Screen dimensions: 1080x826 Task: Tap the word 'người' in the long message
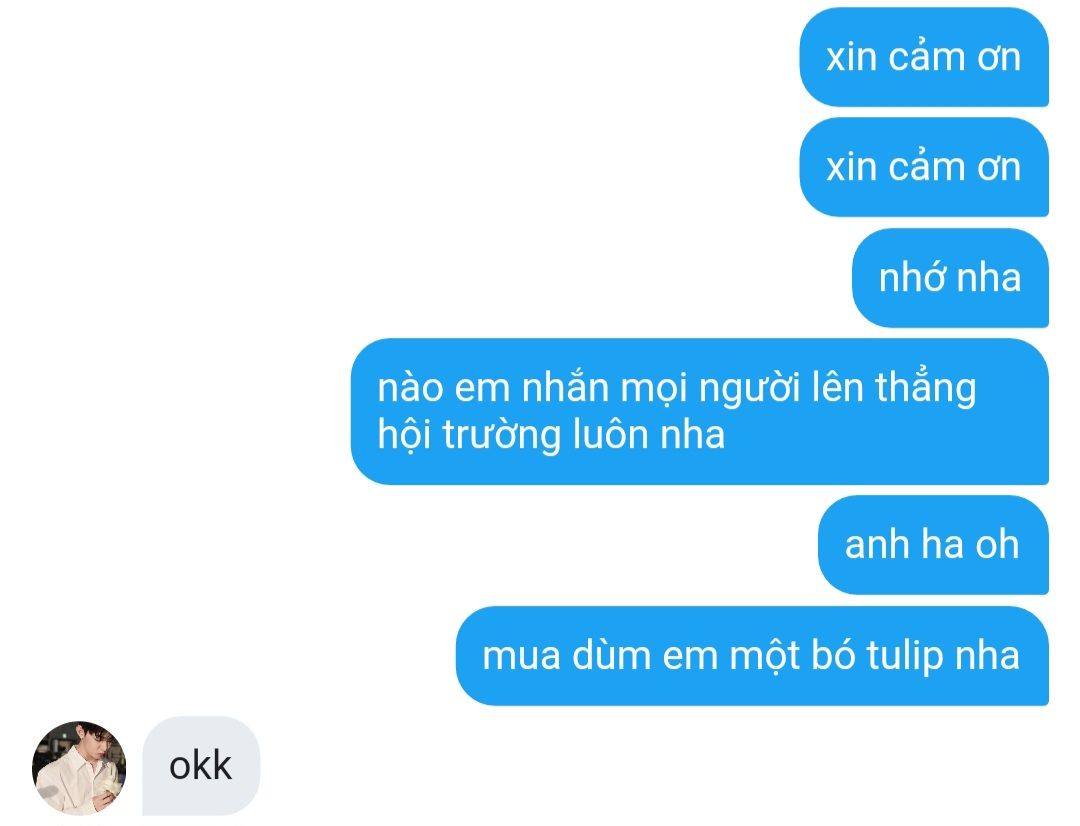pos(749,389)
